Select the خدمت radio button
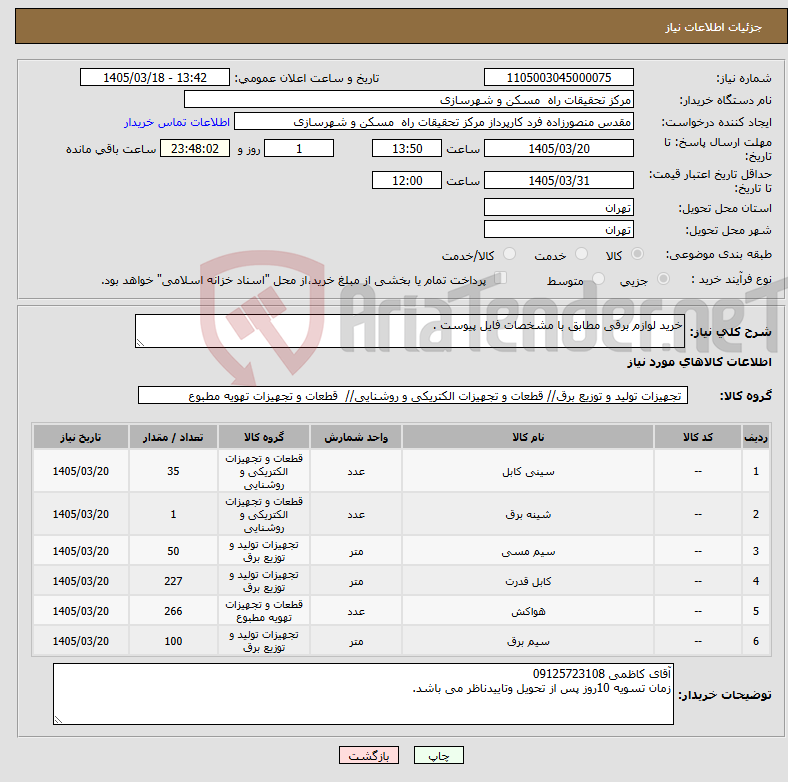Screen dimensions: 788x782 click(x=581, y=254)
